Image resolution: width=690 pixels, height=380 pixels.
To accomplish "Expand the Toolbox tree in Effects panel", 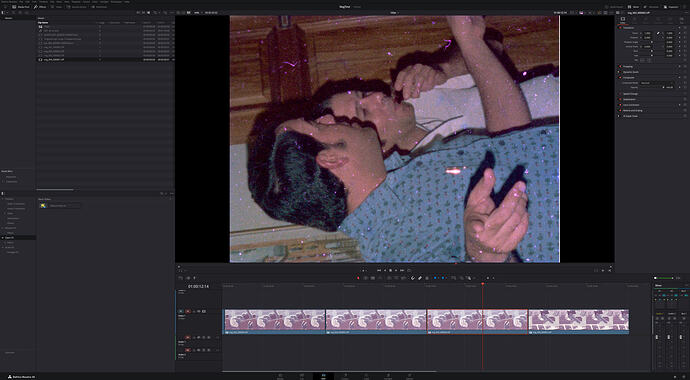I will 3,199.
